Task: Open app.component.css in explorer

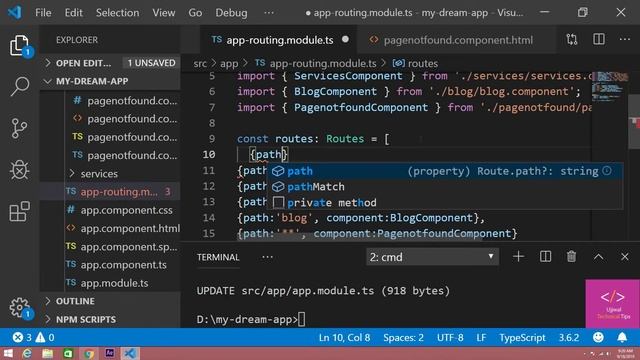Action: click(x=110, y=210)
